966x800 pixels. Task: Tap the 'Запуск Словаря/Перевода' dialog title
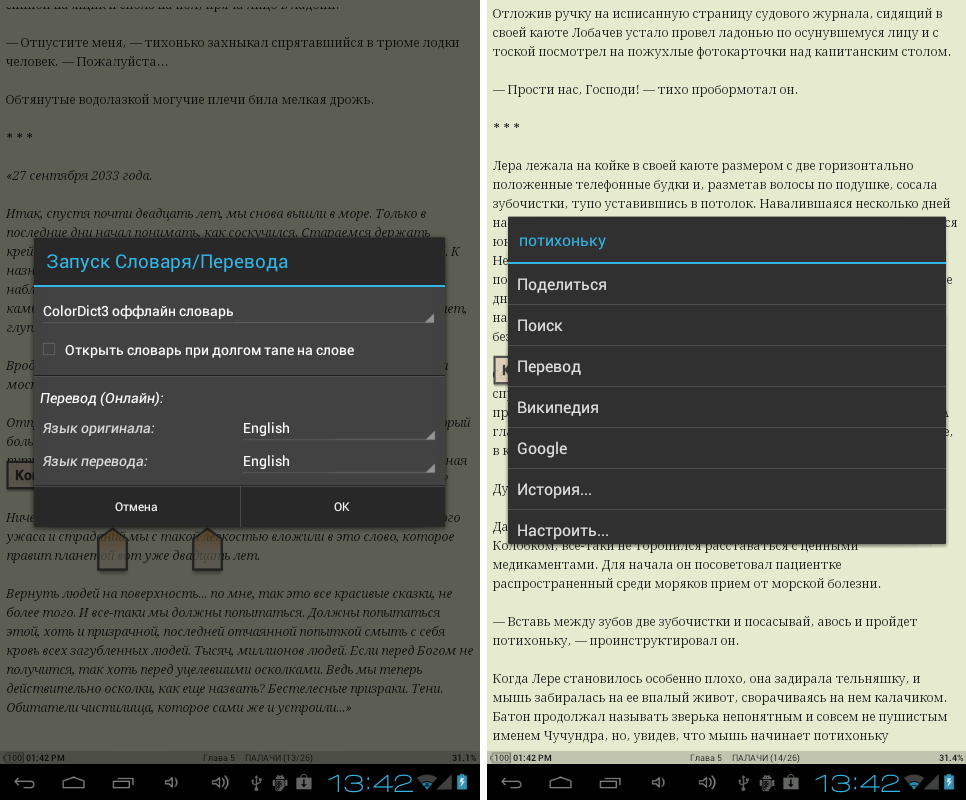[x=167, y=262]
